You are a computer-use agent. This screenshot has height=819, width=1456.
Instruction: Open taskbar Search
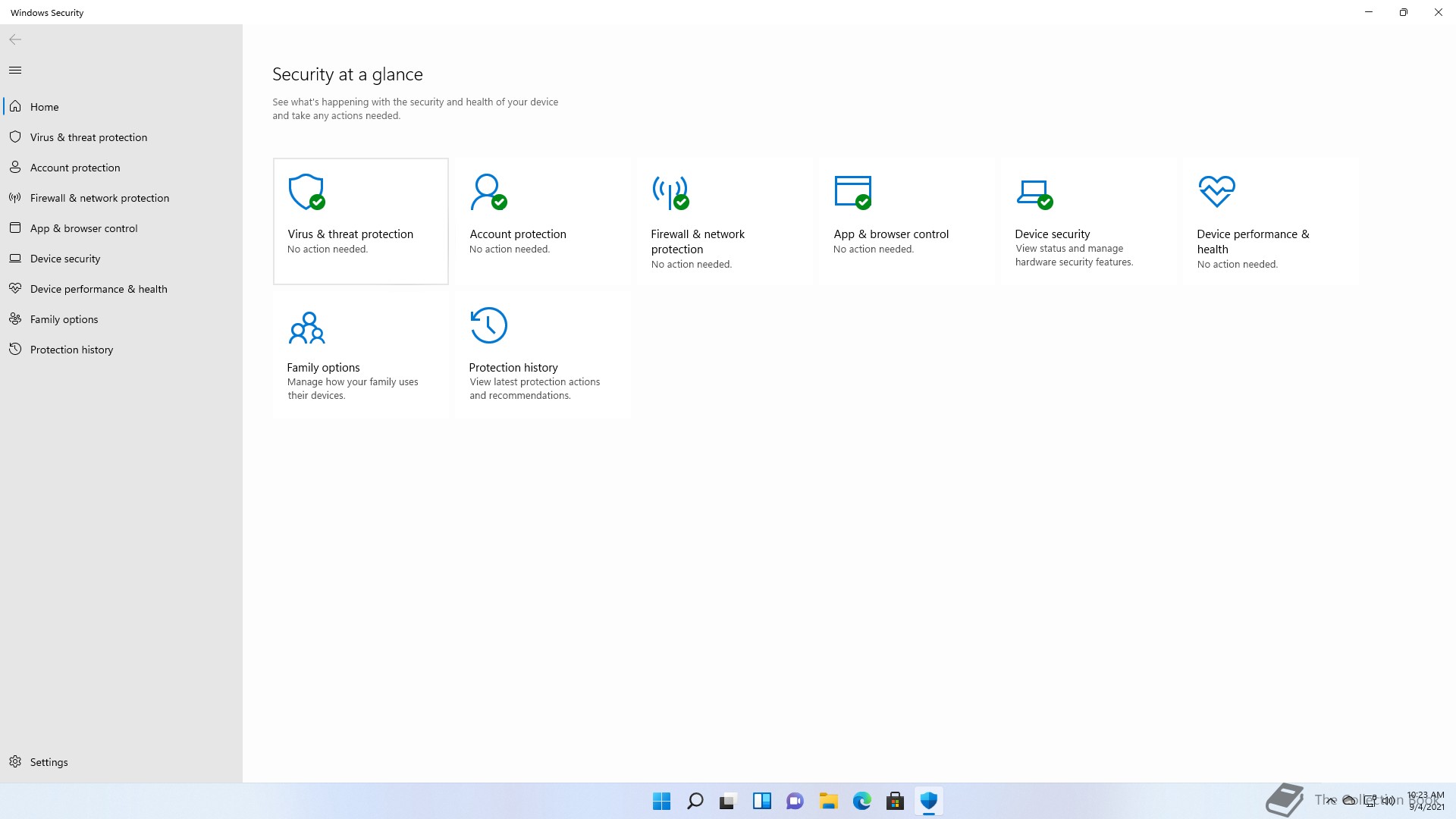pyautogui.click(x=695, y=801)
